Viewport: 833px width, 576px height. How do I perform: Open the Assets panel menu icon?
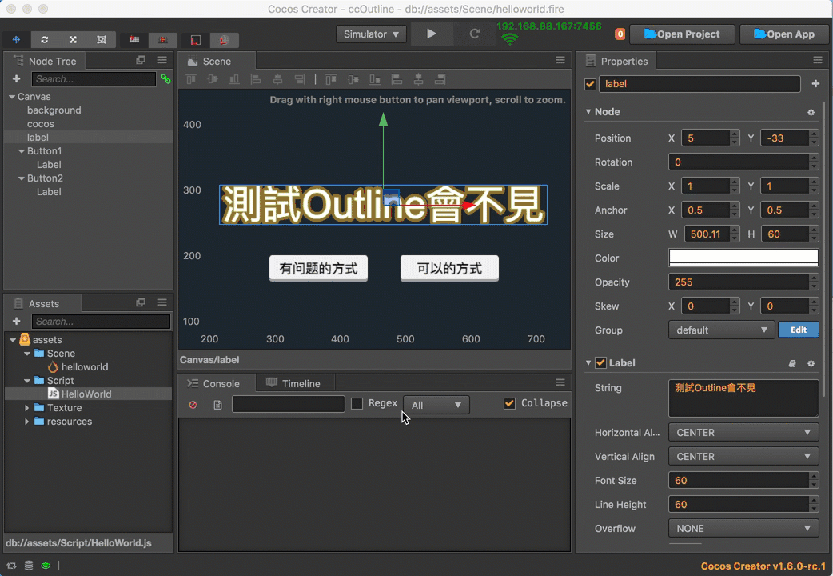coord(162,302)
